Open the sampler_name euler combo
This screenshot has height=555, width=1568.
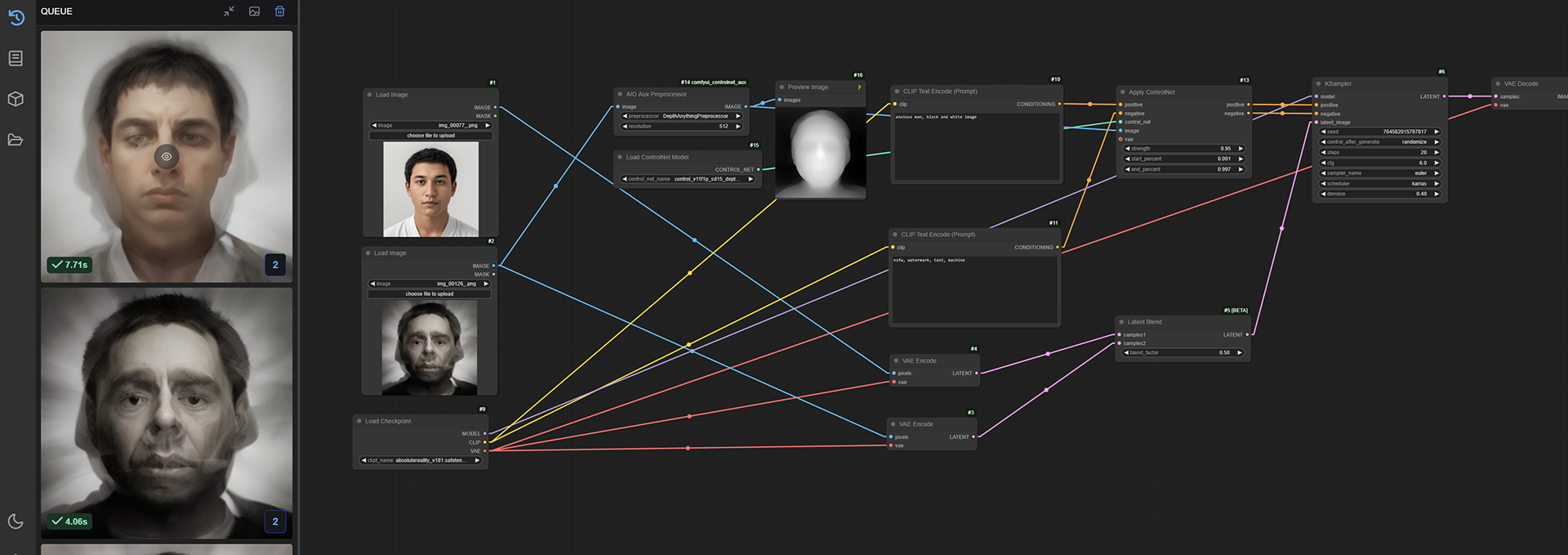coord(1379,173)
